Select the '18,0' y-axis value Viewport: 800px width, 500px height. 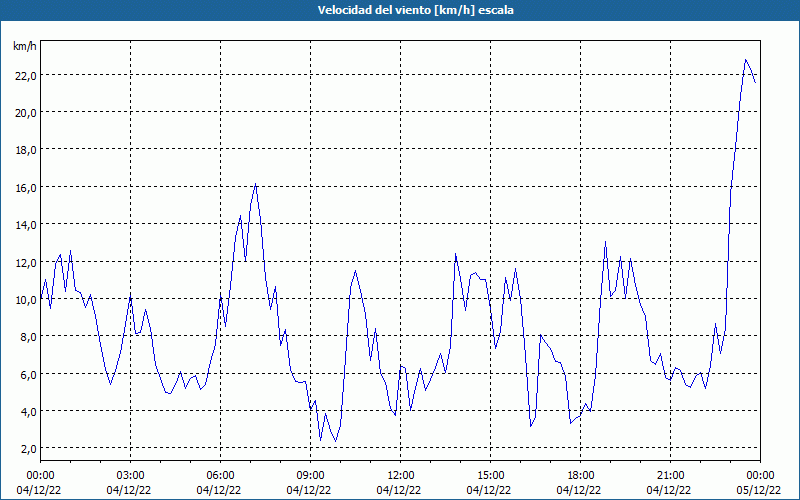coord(25,150)
